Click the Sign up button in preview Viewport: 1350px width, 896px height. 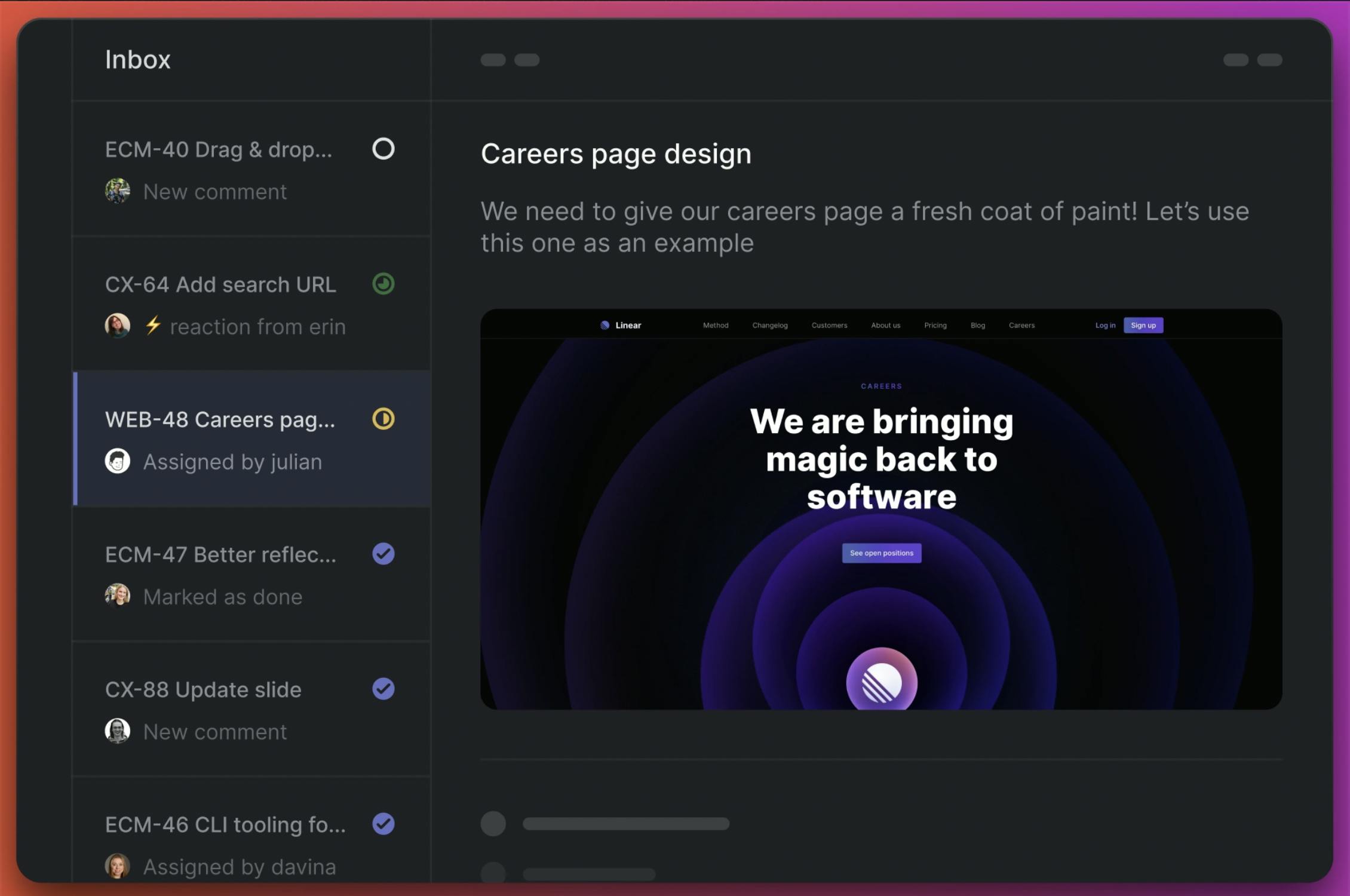[1143, 325]
